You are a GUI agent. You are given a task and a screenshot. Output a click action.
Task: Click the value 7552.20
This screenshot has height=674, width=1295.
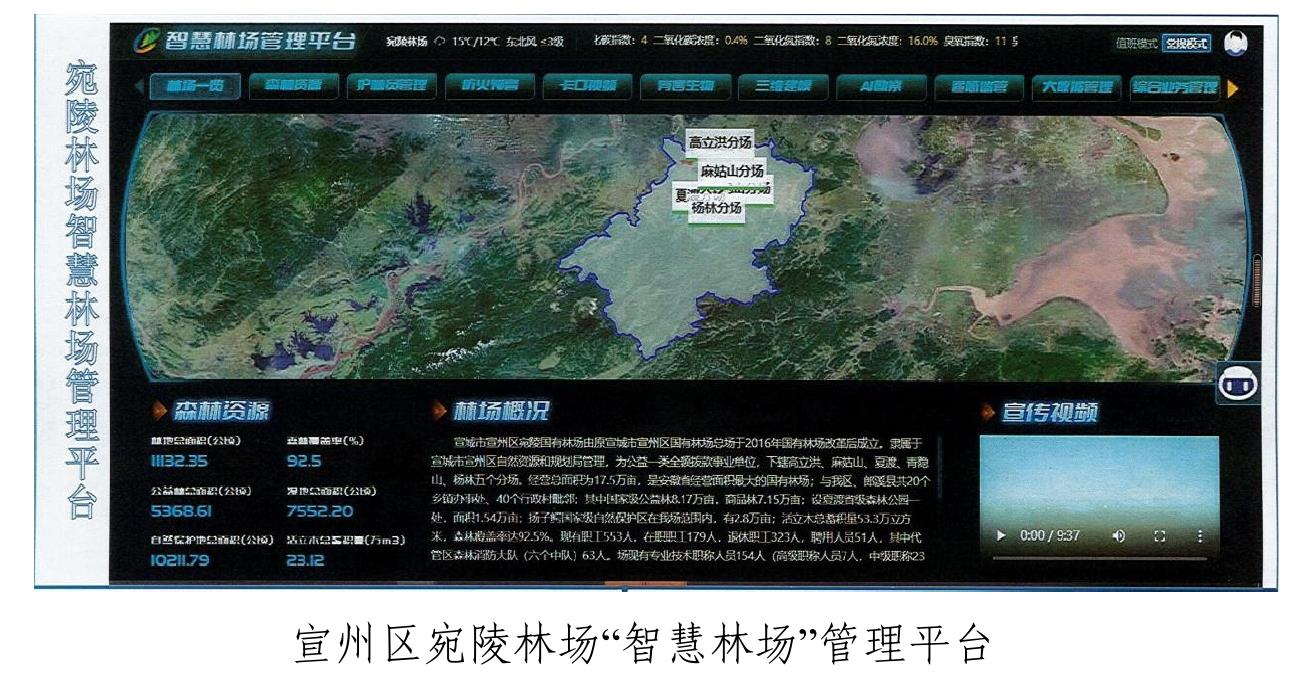coord(320,512)
